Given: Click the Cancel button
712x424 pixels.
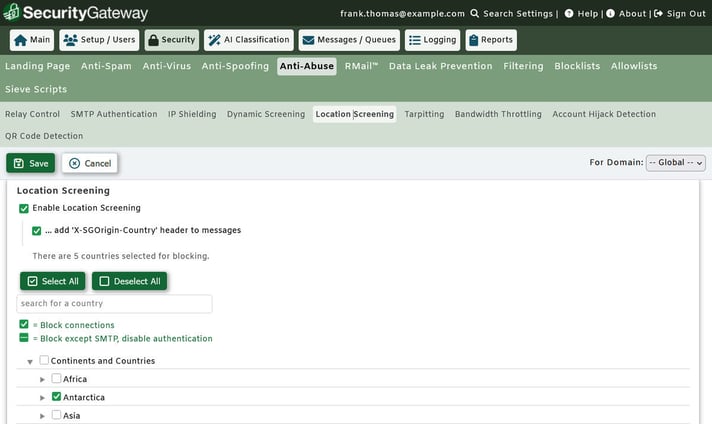Looking at the screenshot, I should point(90,163).
